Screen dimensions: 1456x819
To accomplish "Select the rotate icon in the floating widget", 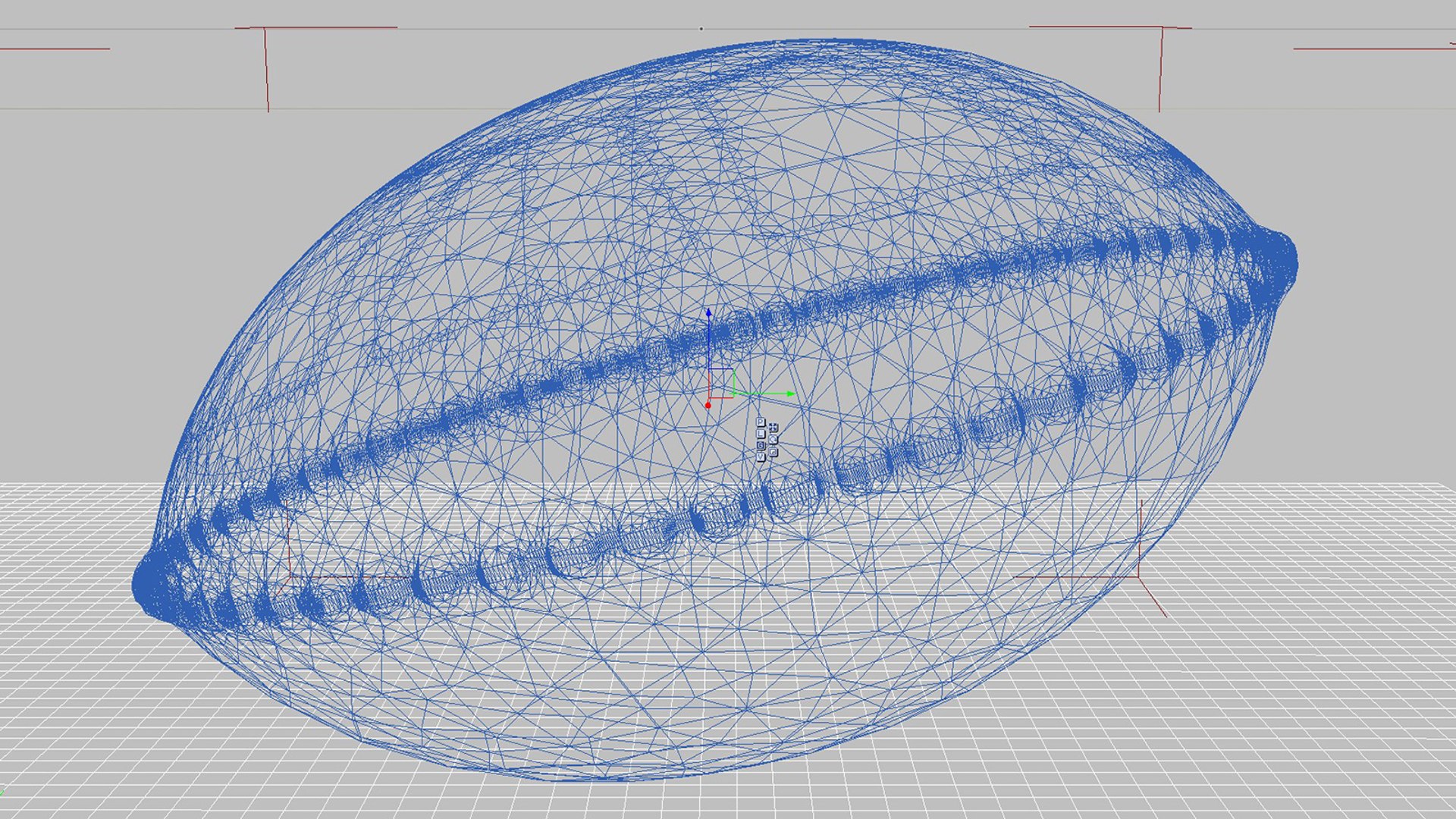I will (x=773, y=439).
